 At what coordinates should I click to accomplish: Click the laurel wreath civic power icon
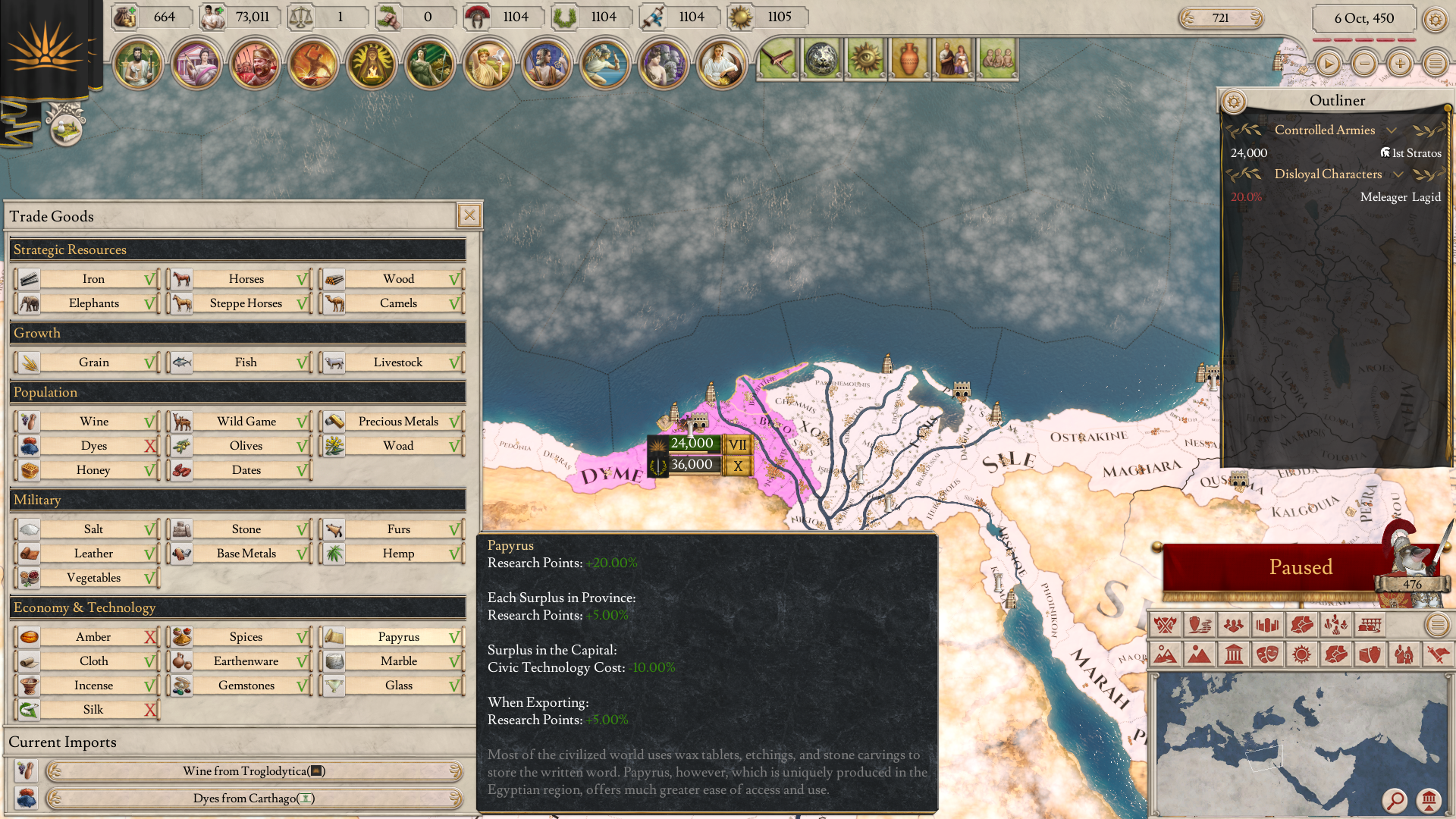pyautogui.click(x=565, y=17)
